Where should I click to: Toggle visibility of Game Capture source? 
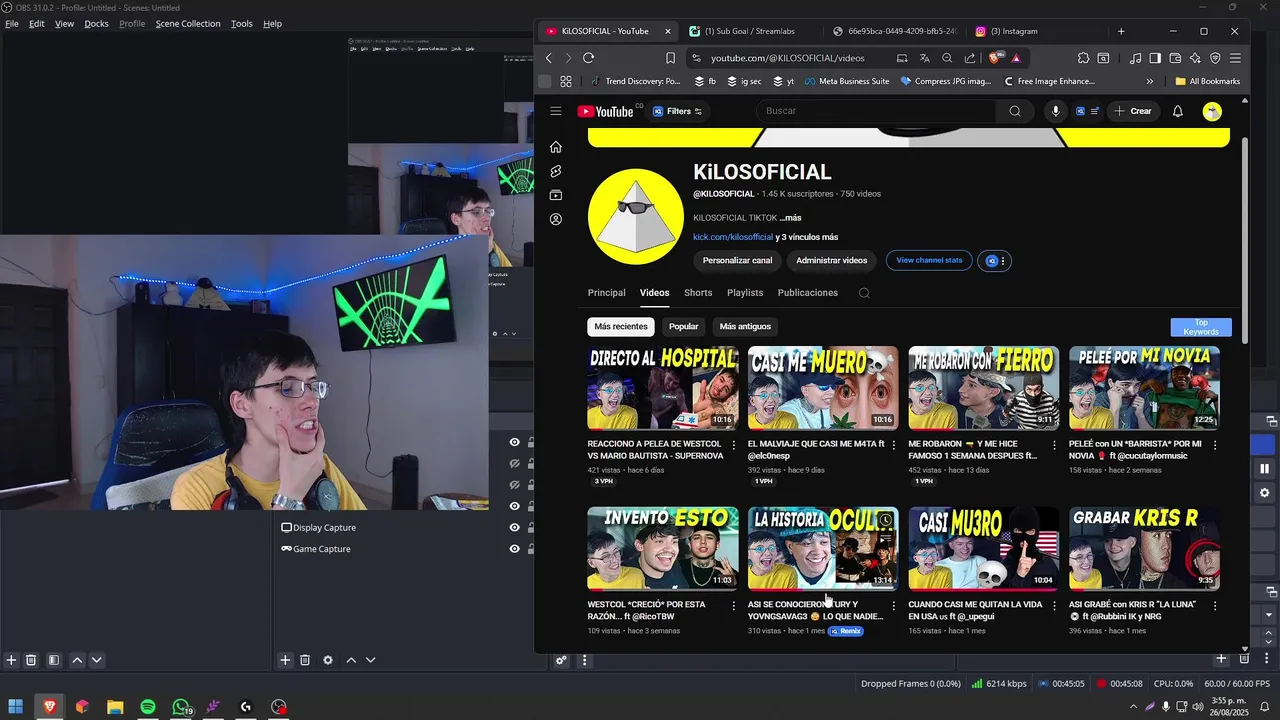click(515, 548)
